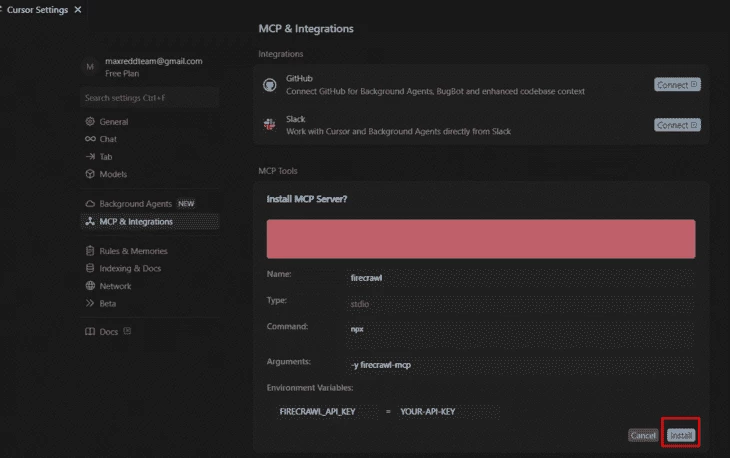Image resolution: width=730 pixels, height=458 pixels.
Task: Click the Indexing & Docs database icon
Action: pos(90,269)
